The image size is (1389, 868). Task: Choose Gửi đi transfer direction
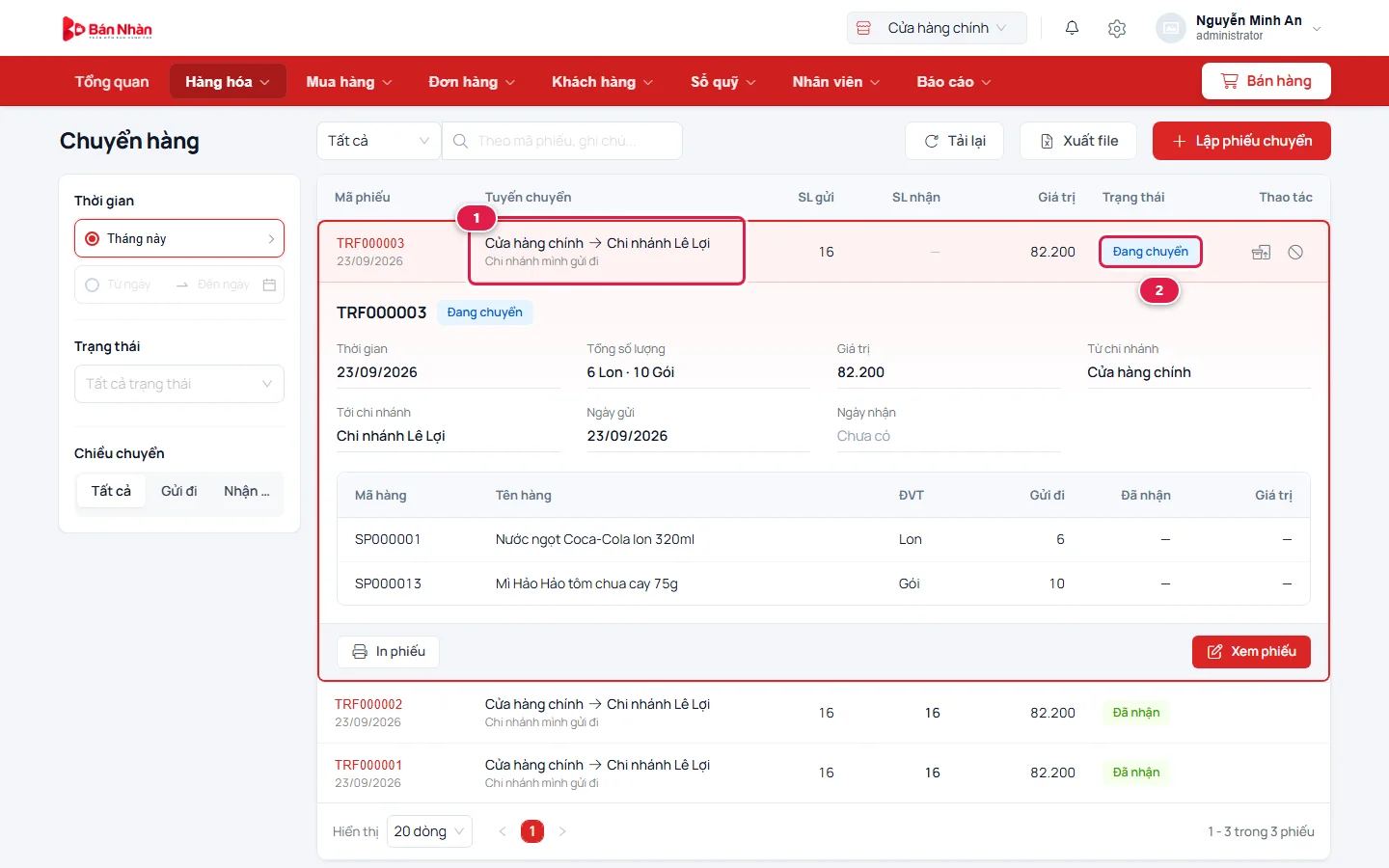[x=178, y=491]
